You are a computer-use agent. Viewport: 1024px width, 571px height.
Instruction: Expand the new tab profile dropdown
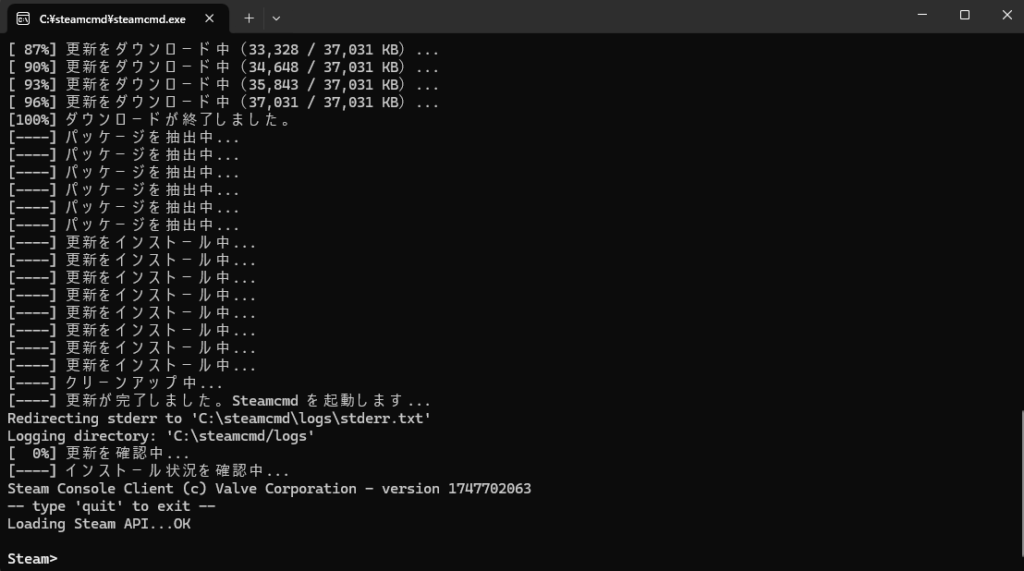(x=276, y=18)
